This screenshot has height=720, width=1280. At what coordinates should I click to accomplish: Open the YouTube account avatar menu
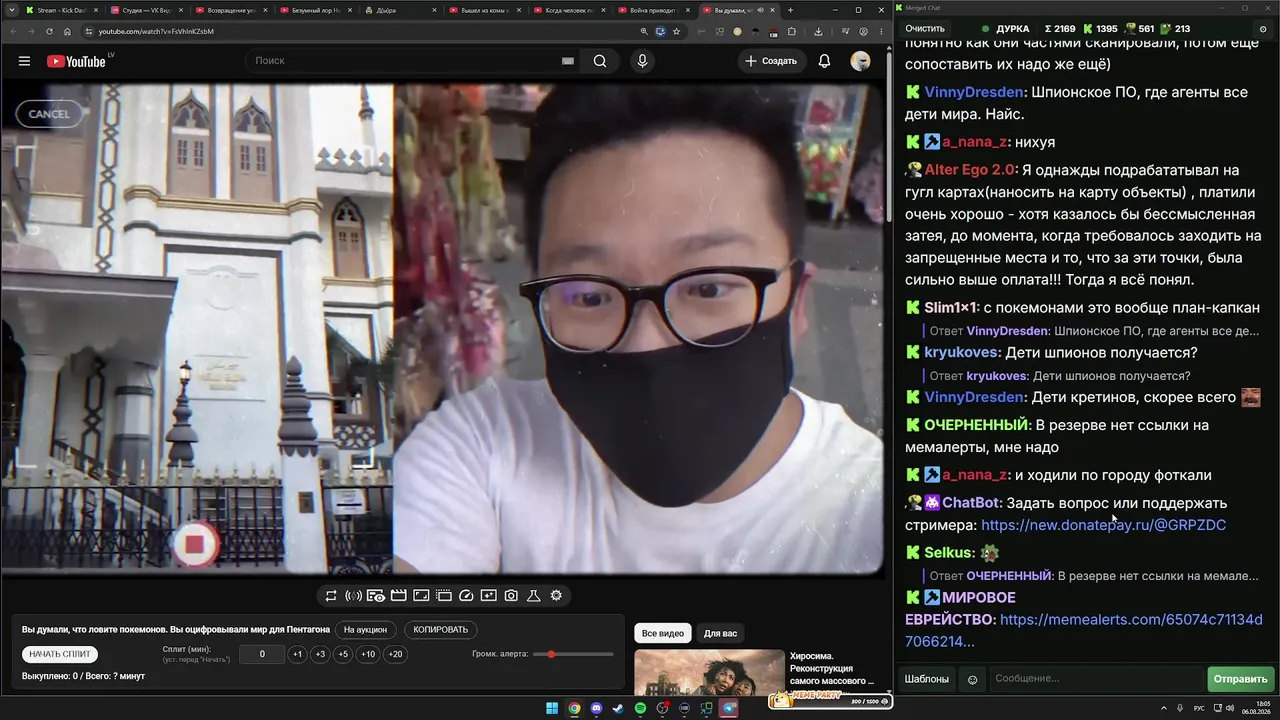tap(860, 61)
